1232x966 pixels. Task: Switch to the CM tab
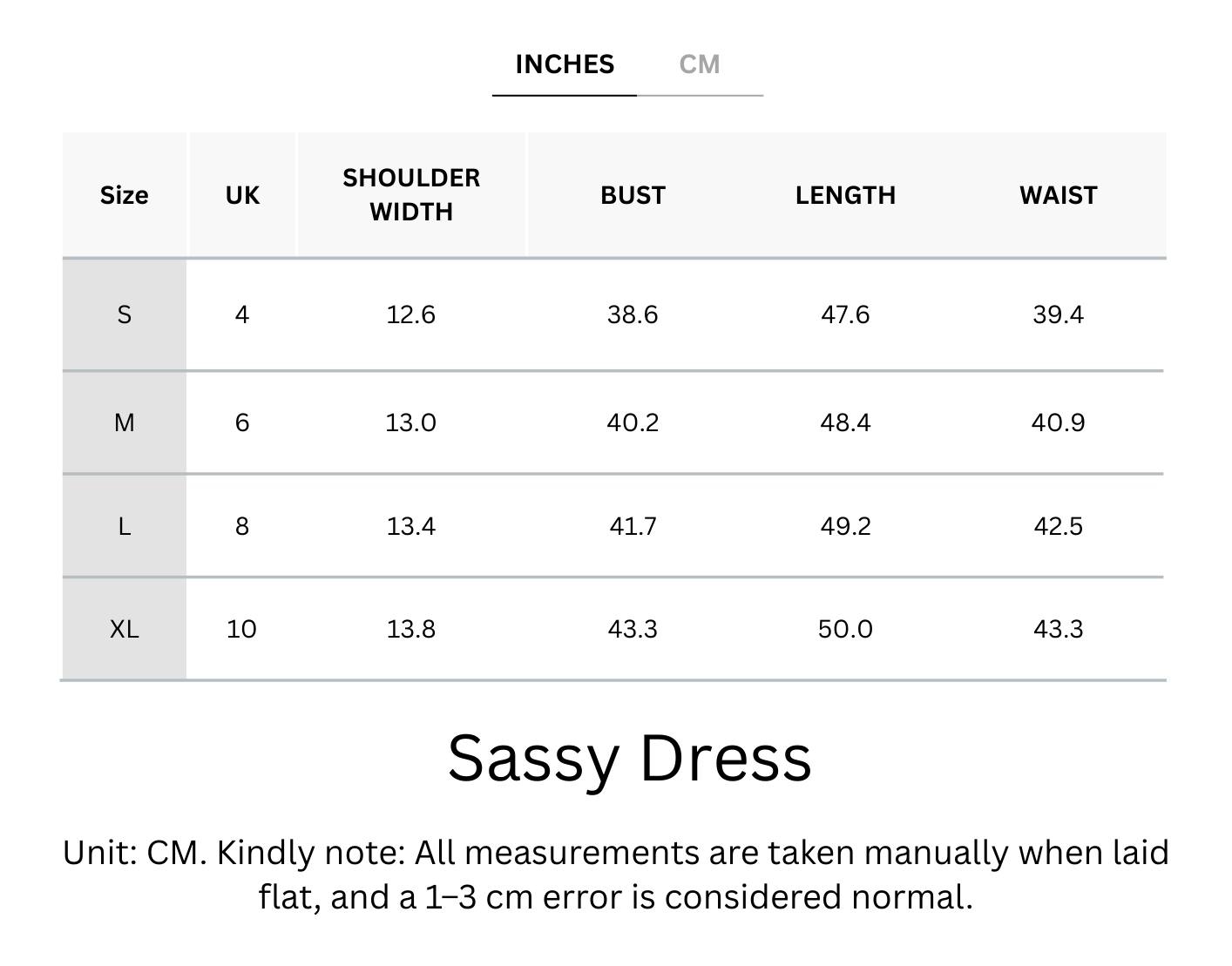(700, 64)
